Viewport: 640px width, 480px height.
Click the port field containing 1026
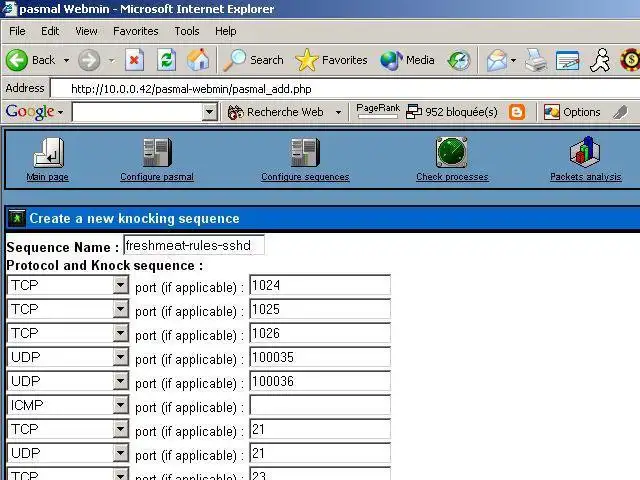pos(320,333)
